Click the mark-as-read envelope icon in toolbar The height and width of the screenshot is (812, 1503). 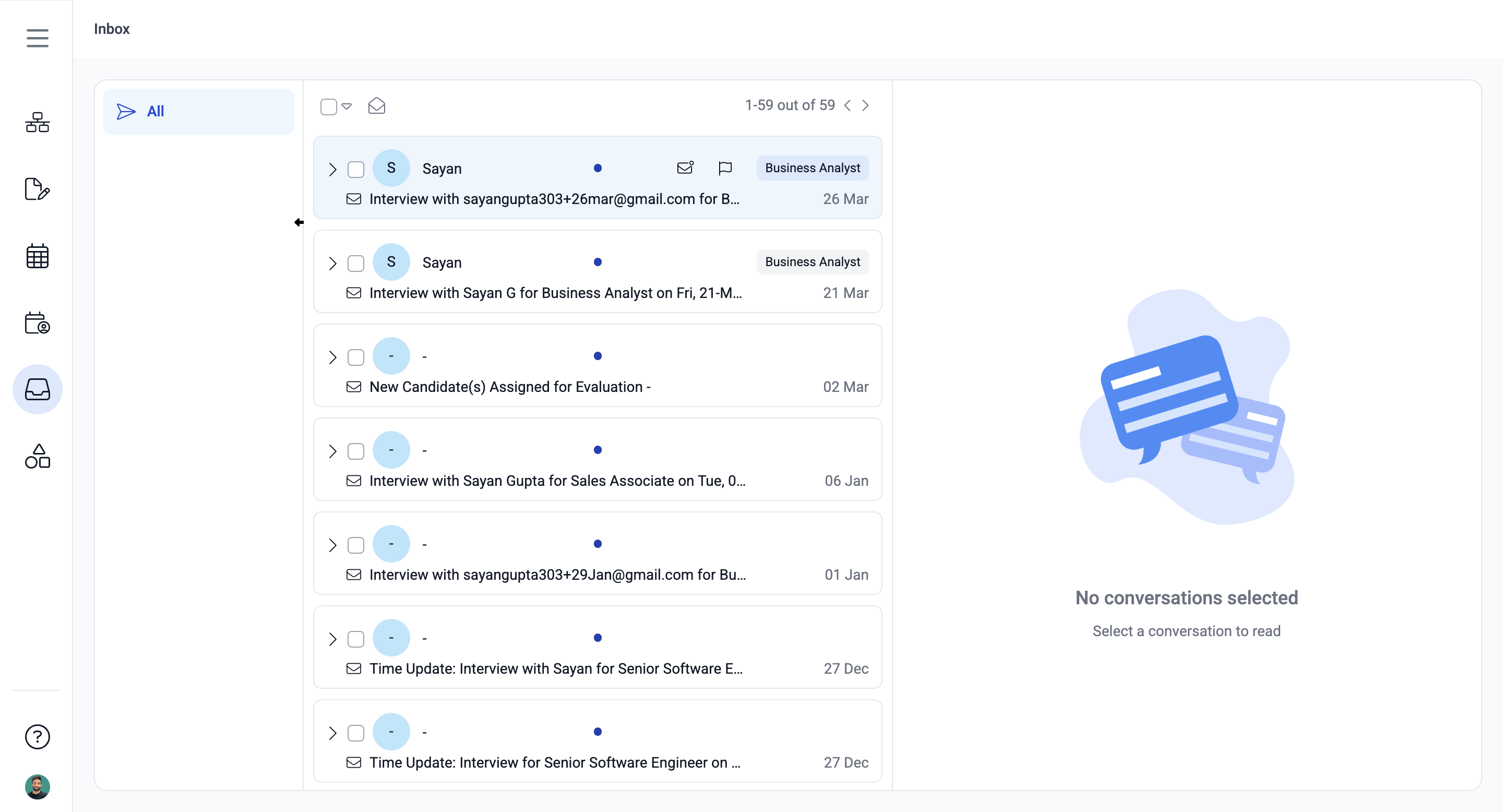[x=376, y=105]
